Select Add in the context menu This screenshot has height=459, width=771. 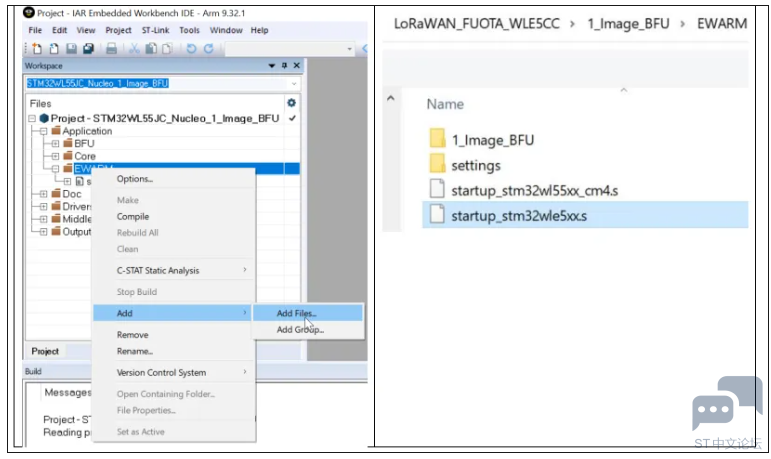point(174,313)
